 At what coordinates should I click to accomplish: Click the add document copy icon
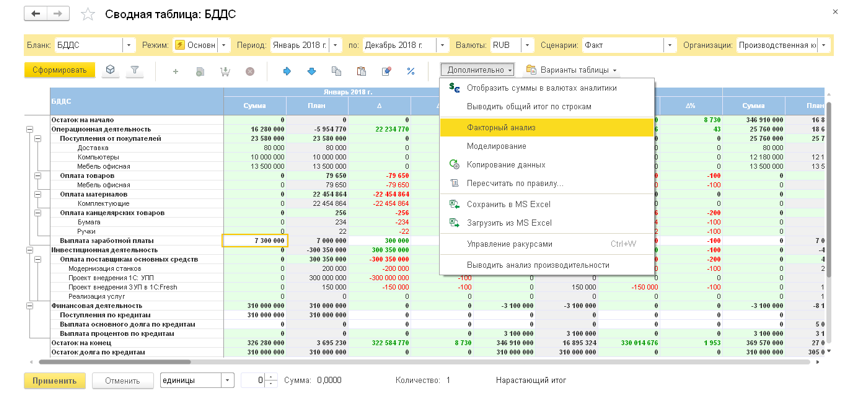200,71
